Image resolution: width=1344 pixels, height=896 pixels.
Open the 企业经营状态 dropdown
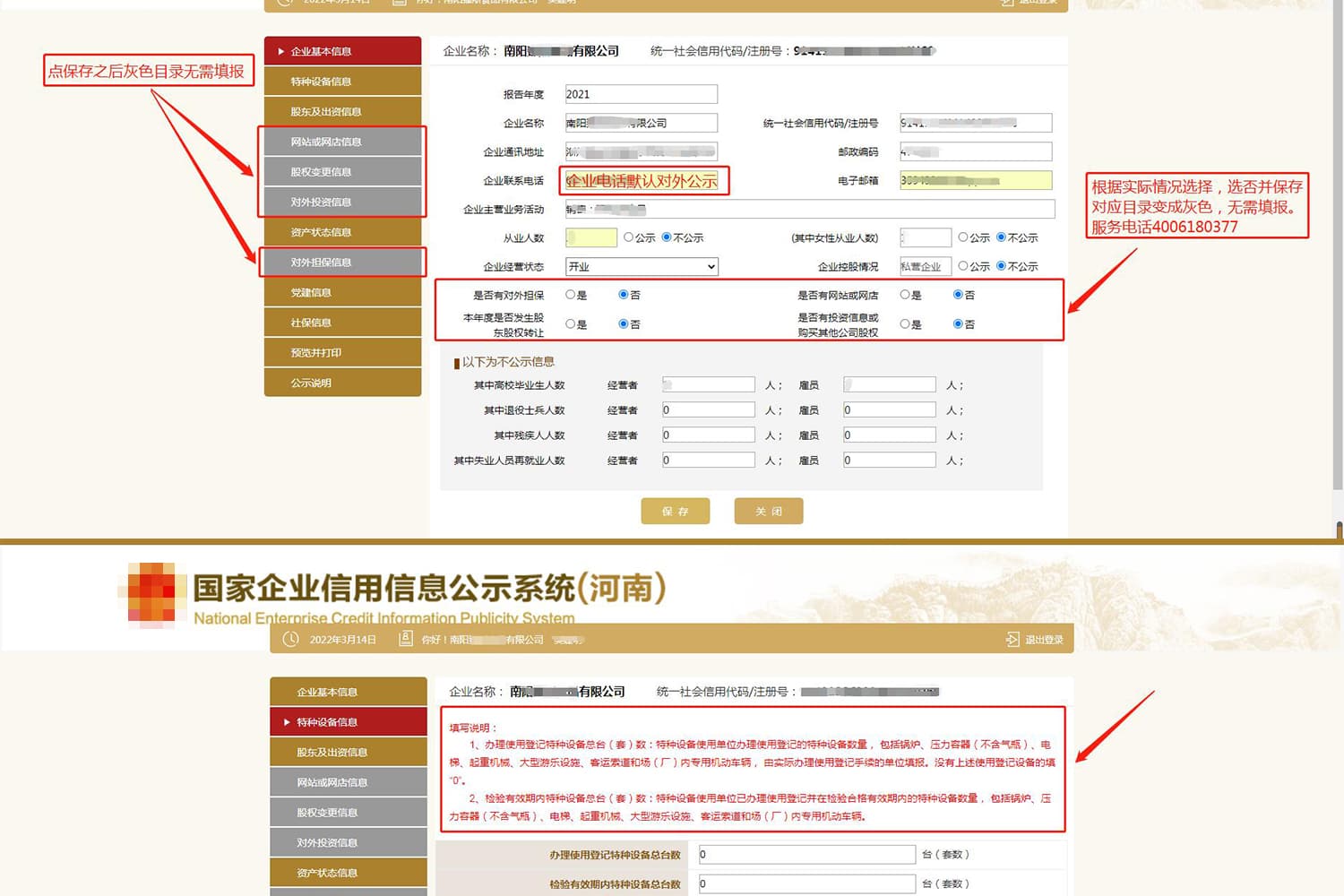[642, 266]
